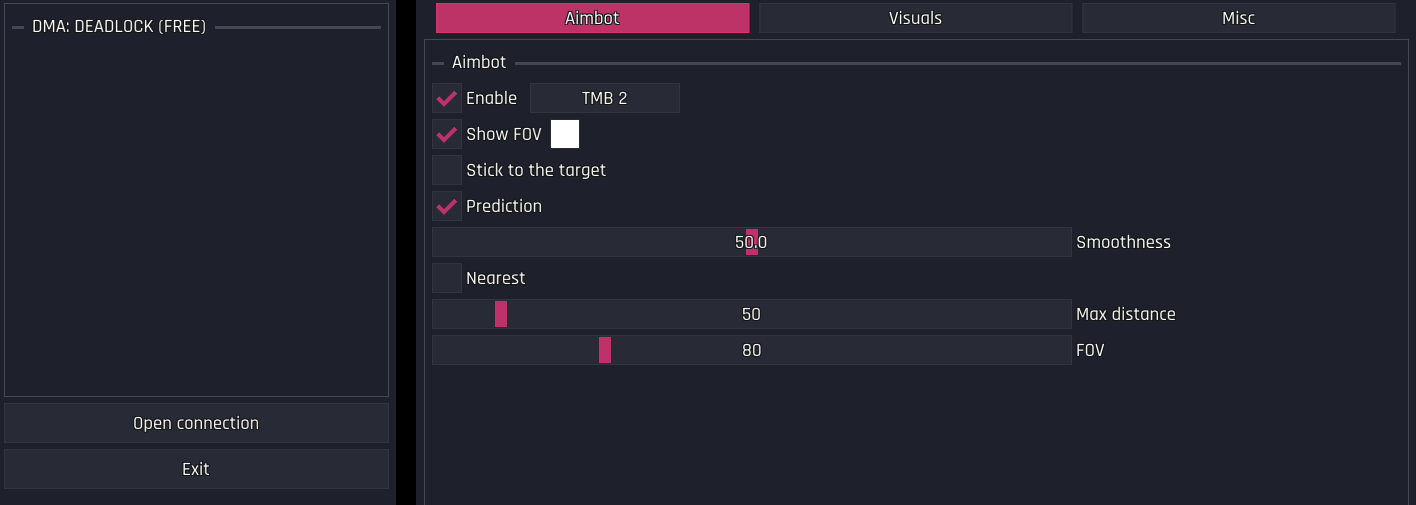Switch to the Visuals tab
Viewport: 1416px width, 505px height.
[915, 18]
